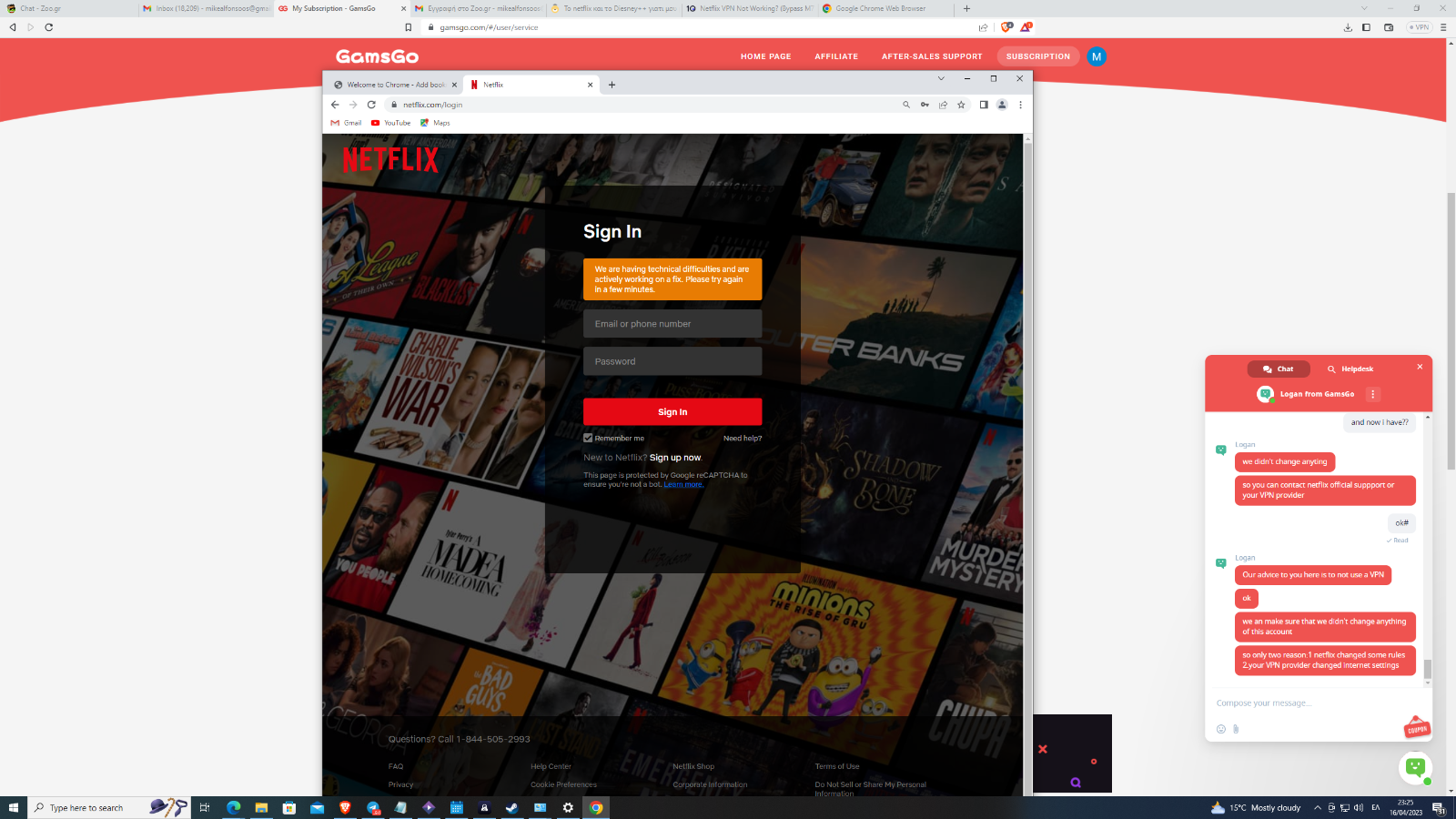Viewport: 1456px width, 819px height.
Task: Open a new tab in outer browser
Action: 966,8
